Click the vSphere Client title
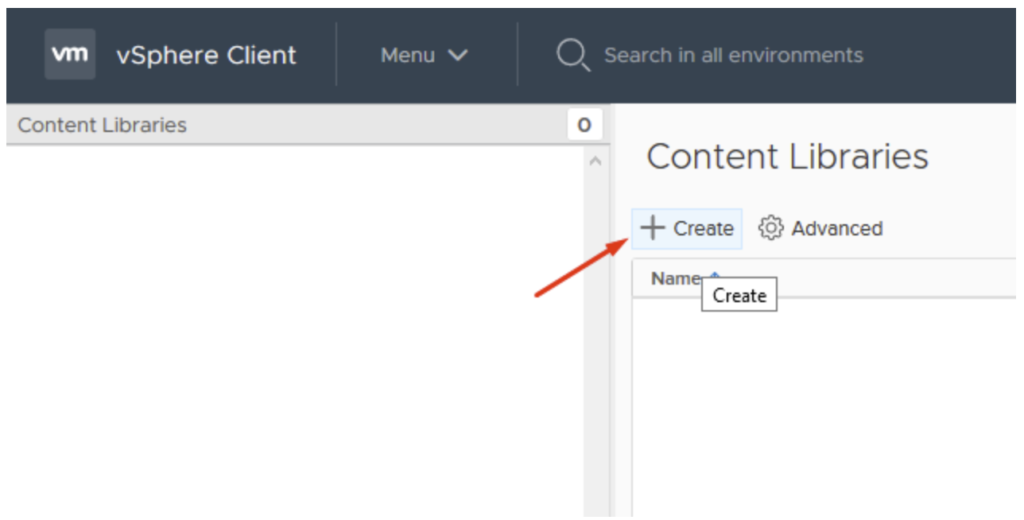The width and height of the screenshot is (1024, 520). pyautogui.click(x=206, y=55)
